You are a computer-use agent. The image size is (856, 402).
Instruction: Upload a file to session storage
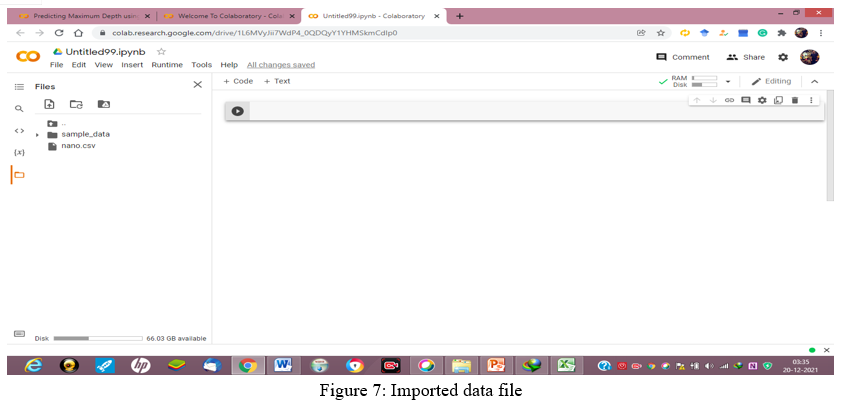[49, 104]
